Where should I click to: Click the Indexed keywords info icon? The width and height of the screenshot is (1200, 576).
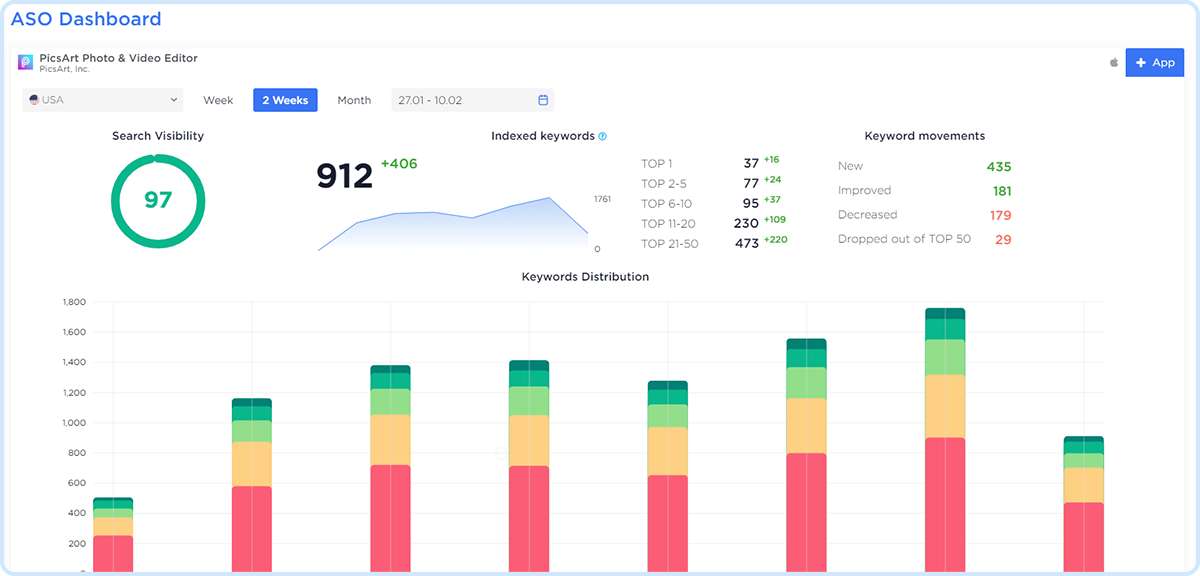pos(603,136)
